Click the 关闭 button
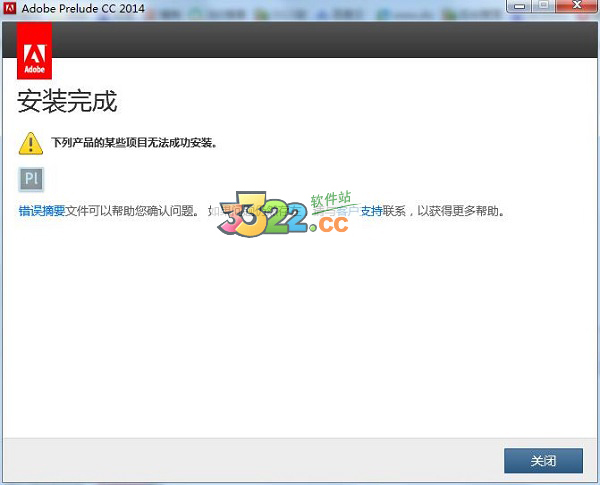 click(x=543, y=461)
